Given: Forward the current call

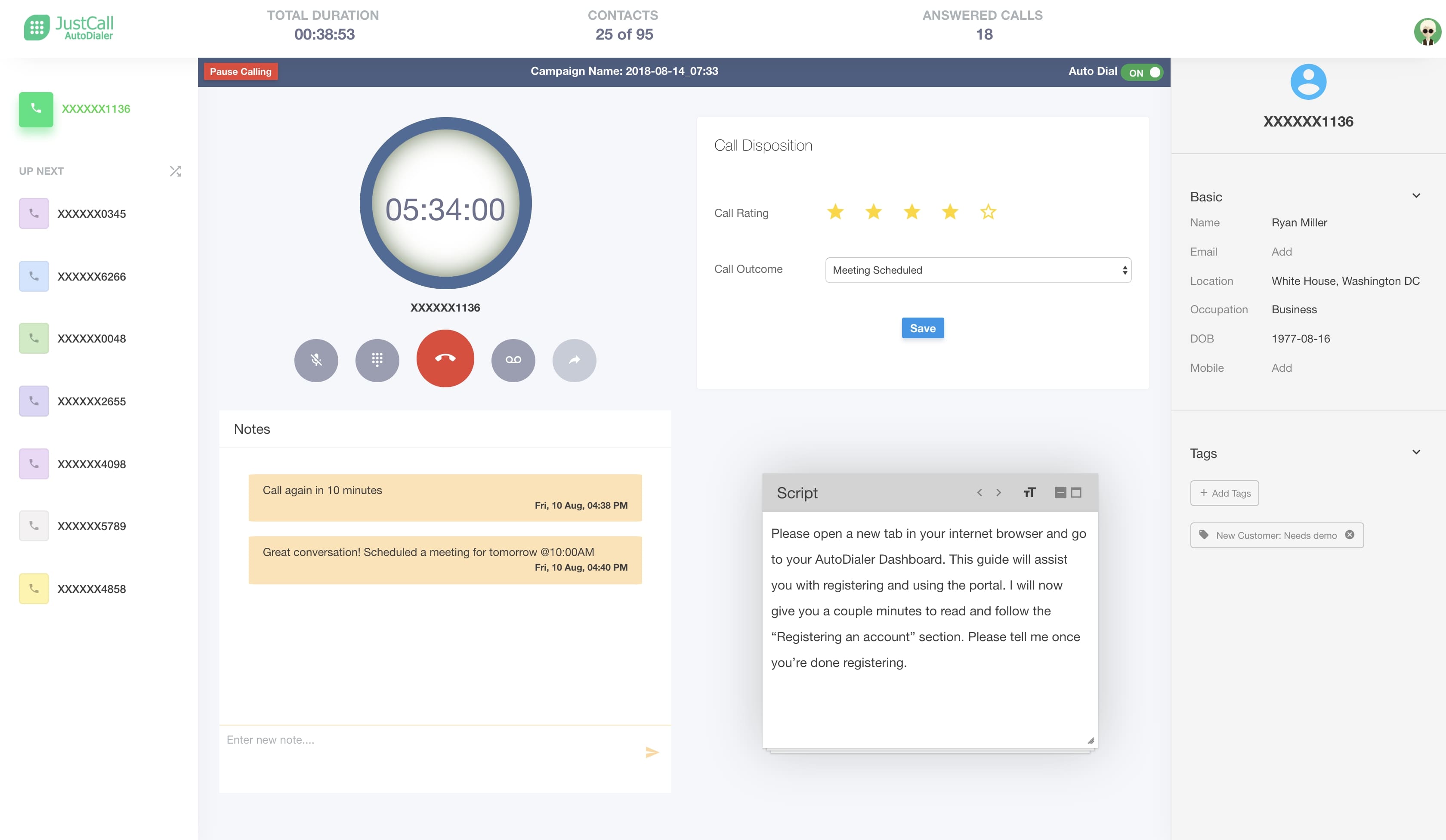Looking at the screenshot, I should point(575,360).
